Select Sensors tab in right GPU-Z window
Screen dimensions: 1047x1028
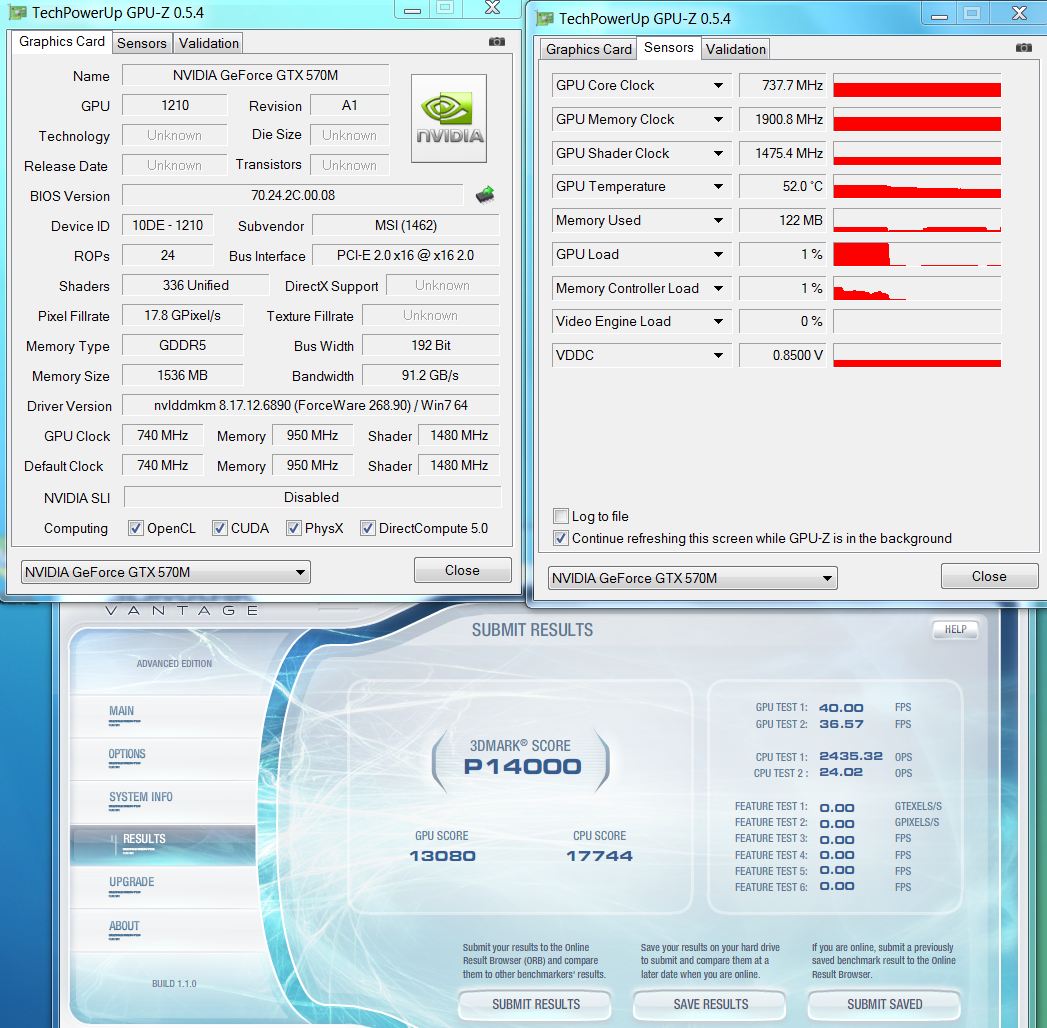click(x=668, y=47)
